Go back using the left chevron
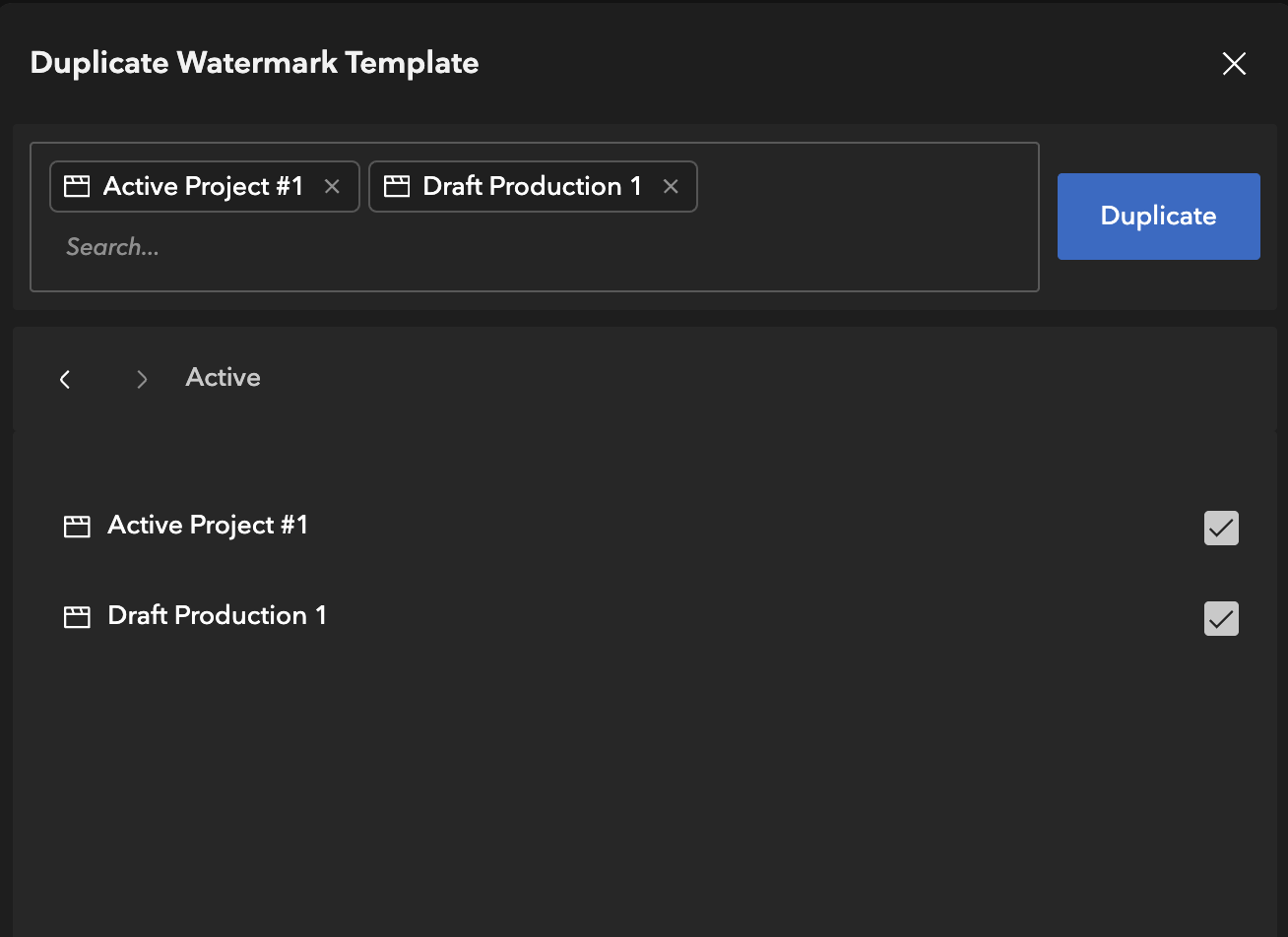Viewport: 1288px width, 937px height. pos(65,379)
